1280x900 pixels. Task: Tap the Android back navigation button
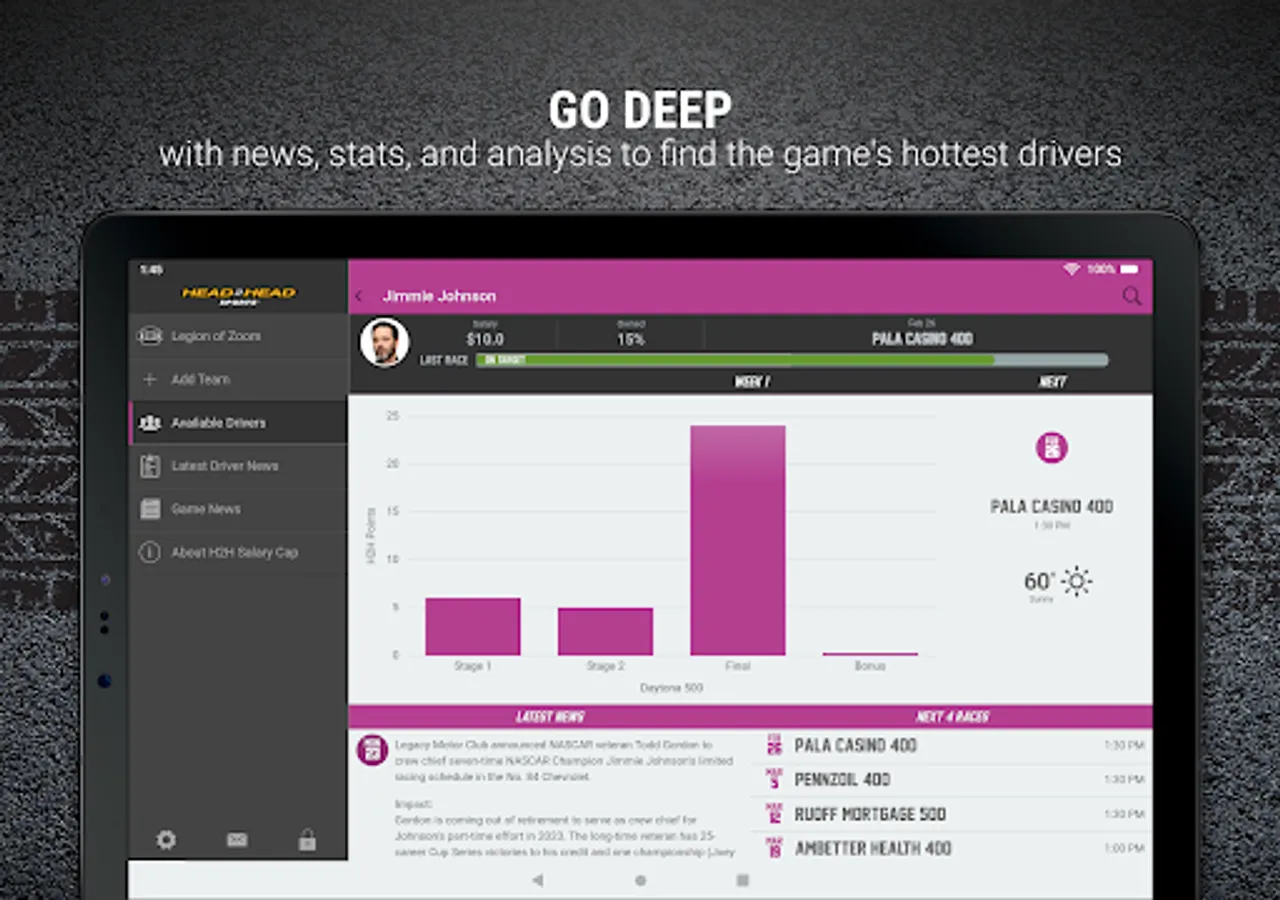538,880
